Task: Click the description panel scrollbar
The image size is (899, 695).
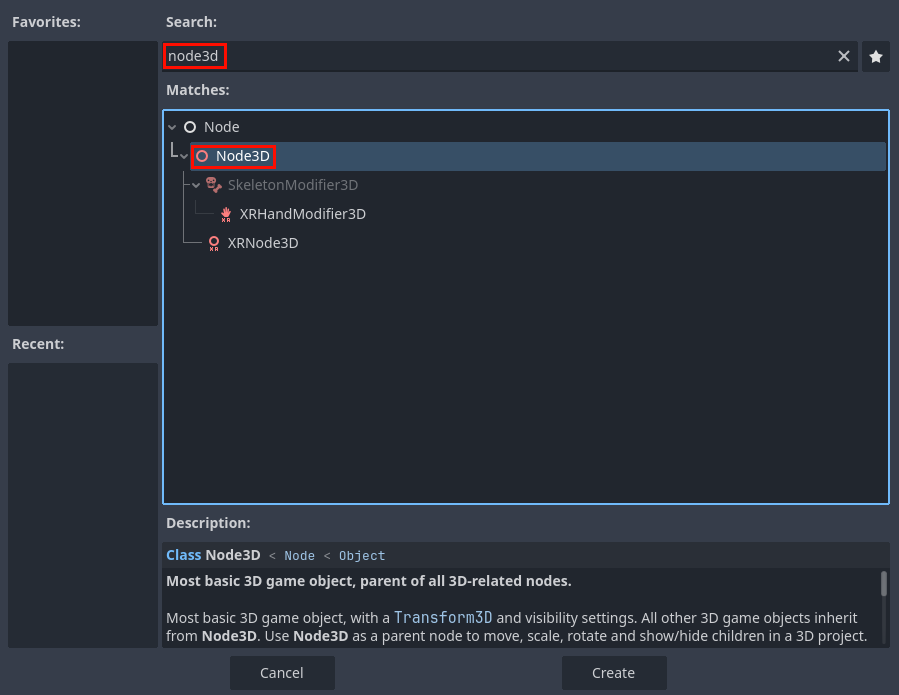Action: (x=884, y=584)
